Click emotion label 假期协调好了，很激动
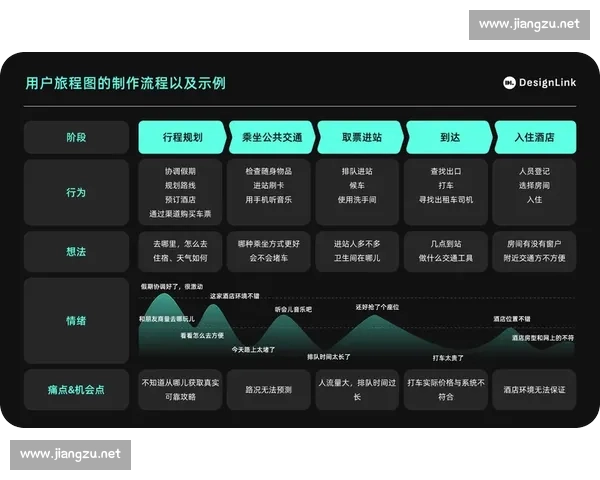This screenshot has height=480, width=600. 171,286
